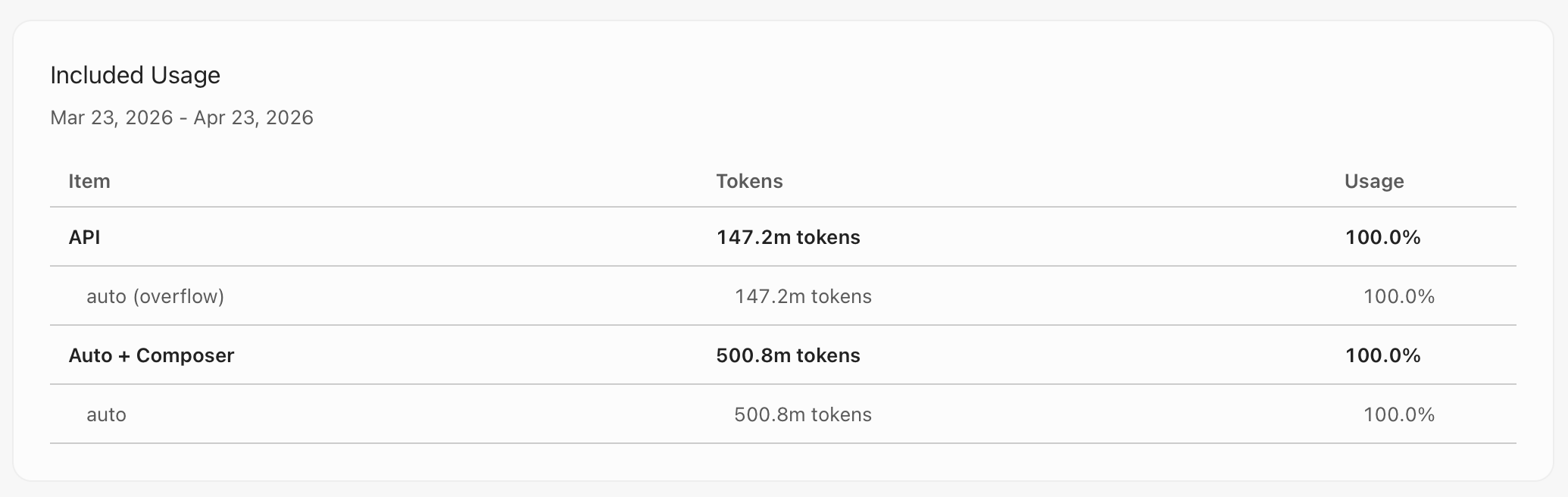1568x497 pixels.
Task: Click Auto + Composer 100.0% usage value
Action: (1382, 355)
